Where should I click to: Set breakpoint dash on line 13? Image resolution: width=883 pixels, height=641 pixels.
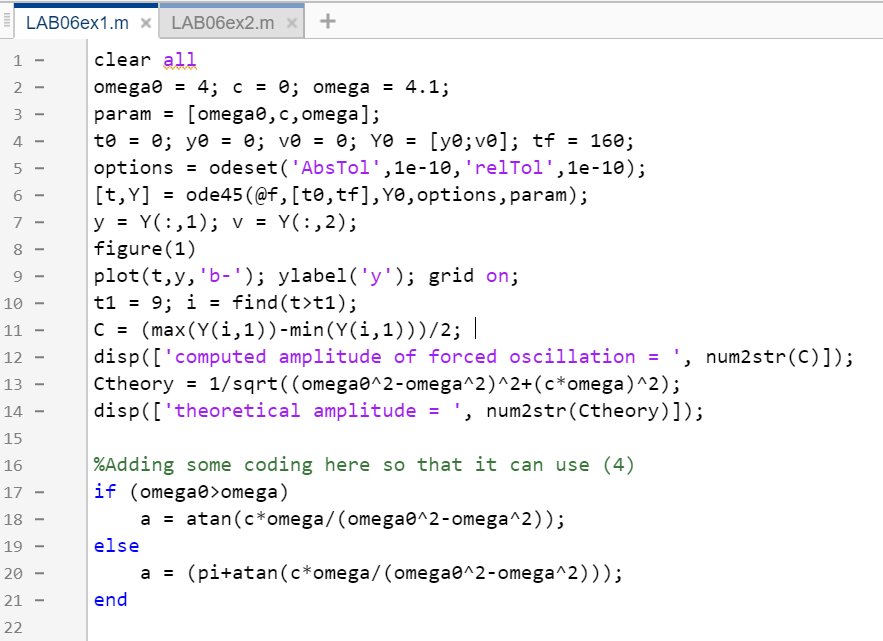[x=39, y=384]
